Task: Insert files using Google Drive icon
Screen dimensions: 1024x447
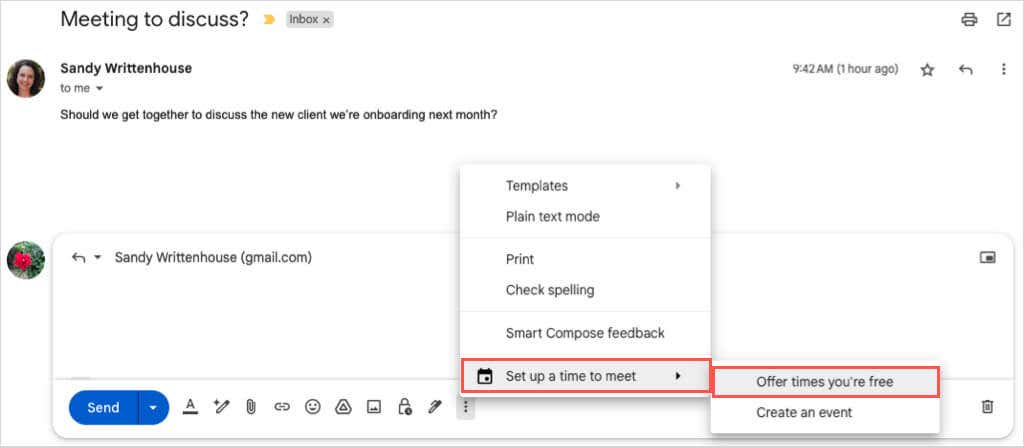Action: click(343, 407)
